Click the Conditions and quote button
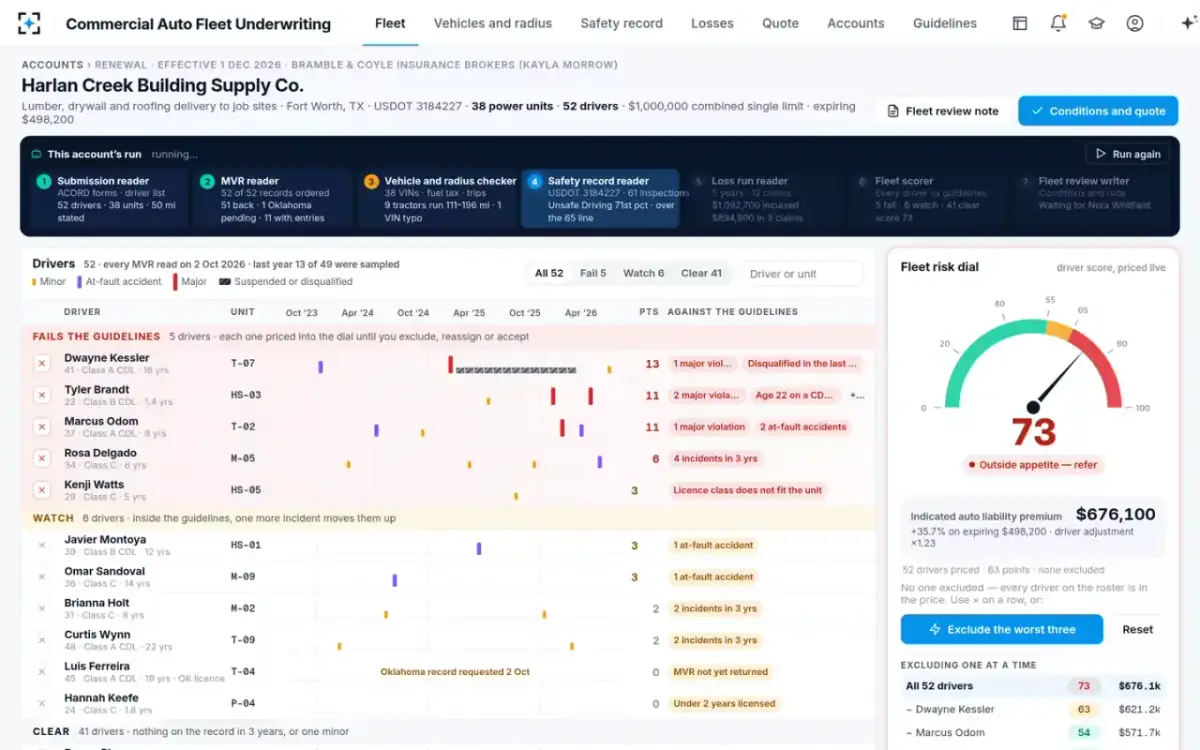The image size is (1200, 750). (x=1098, y=111)
